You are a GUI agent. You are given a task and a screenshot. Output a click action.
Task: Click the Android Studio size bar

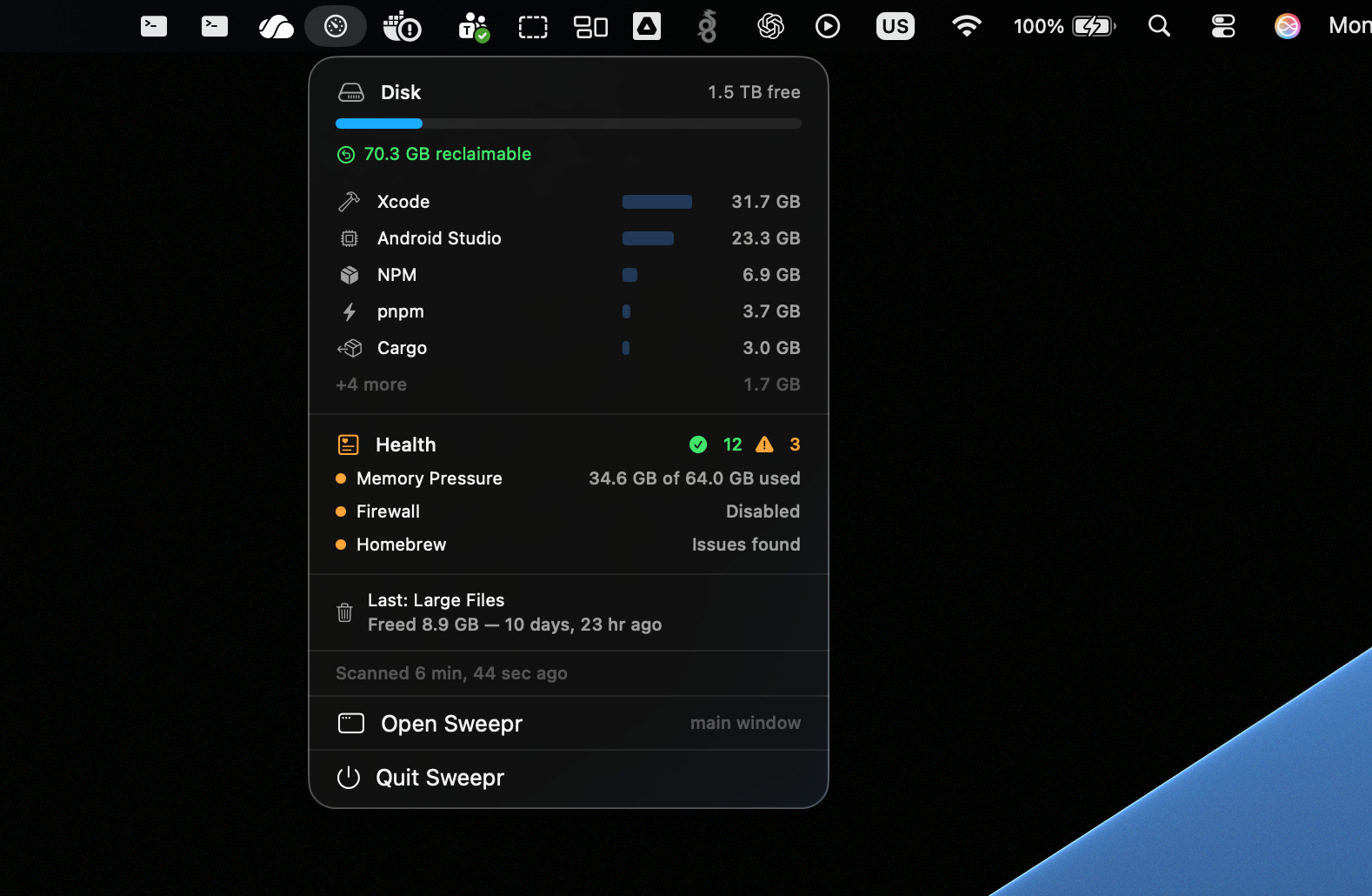coord(648,238)
